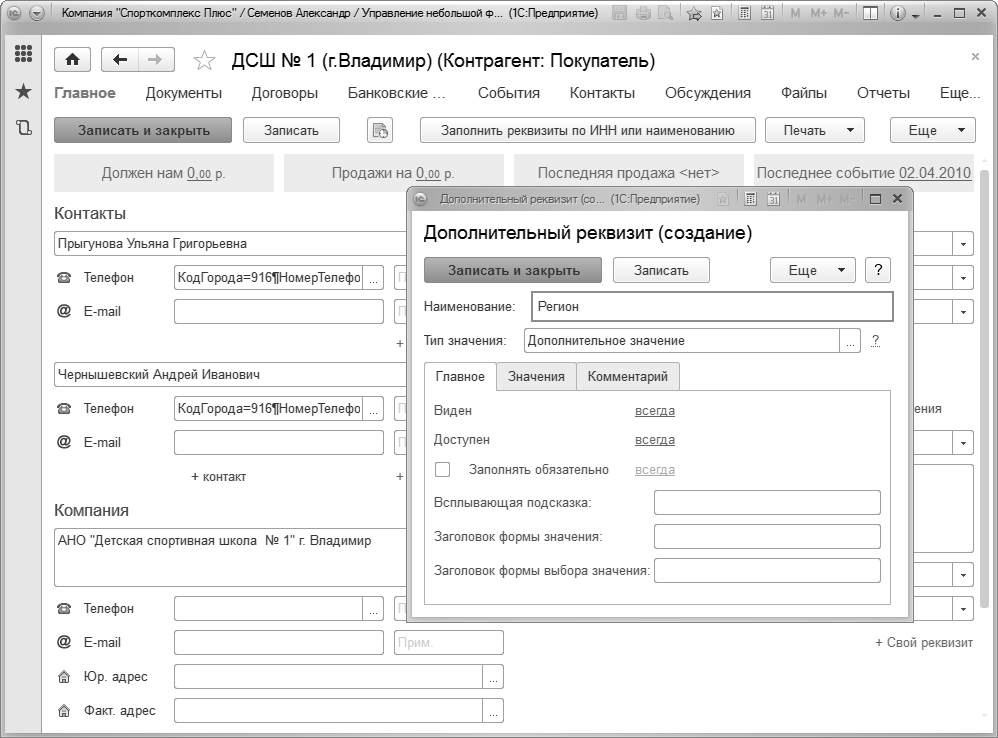
Task: Open the Документы tab
Action: pos(183,93)
